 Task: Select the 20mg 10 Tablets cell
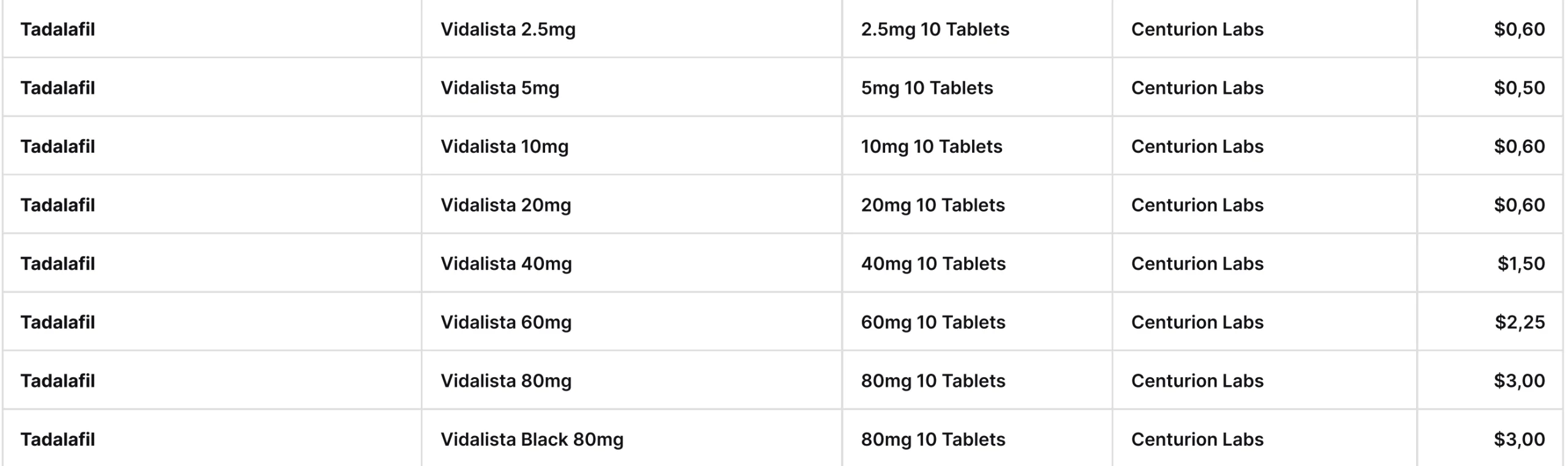coord(933,205)
